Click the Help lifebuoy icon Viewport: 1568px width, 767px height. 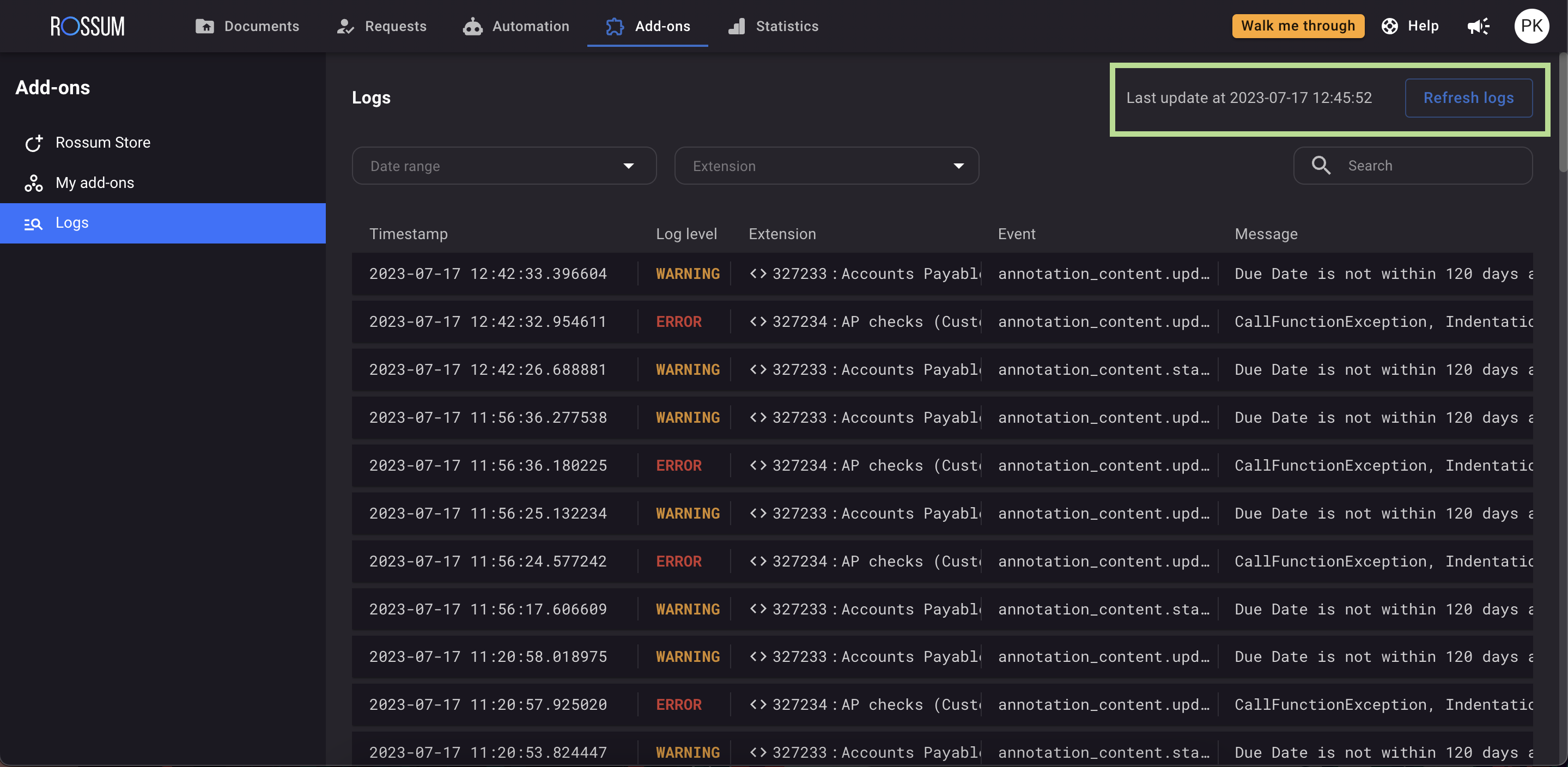[1390, 26]
